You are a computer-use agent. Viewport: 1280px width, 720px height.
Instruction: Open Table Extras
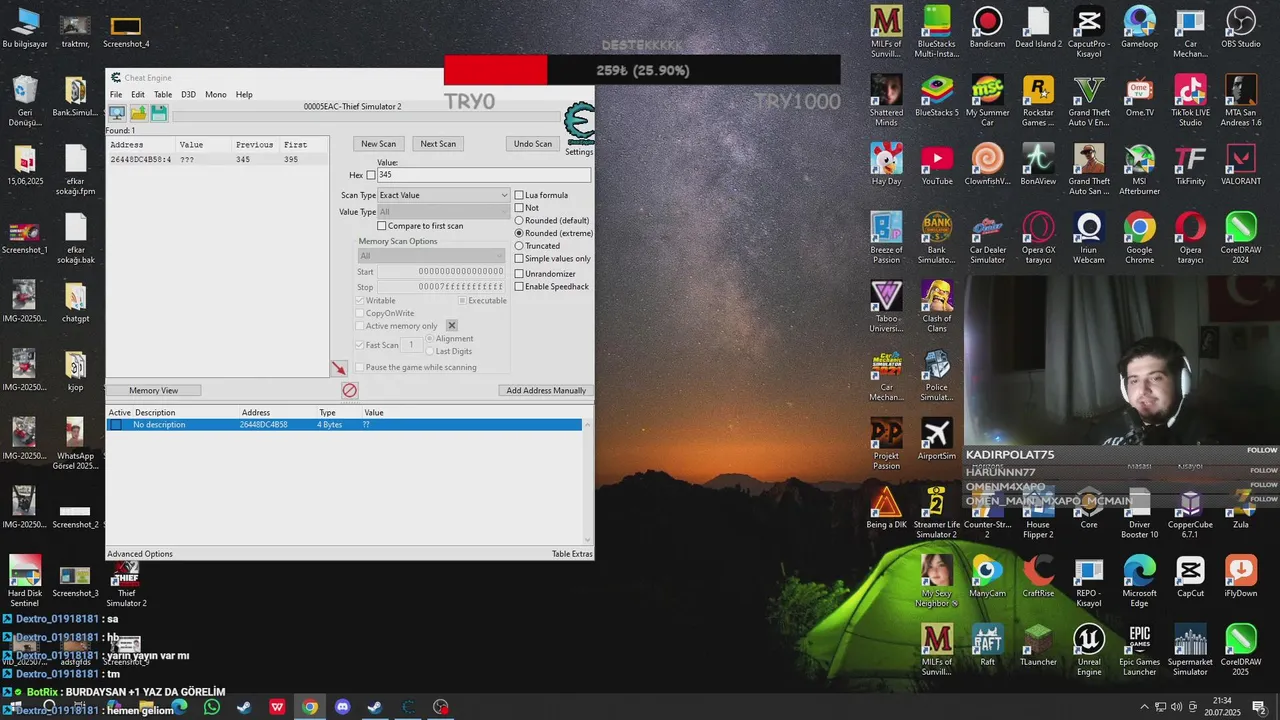(572, 554)
